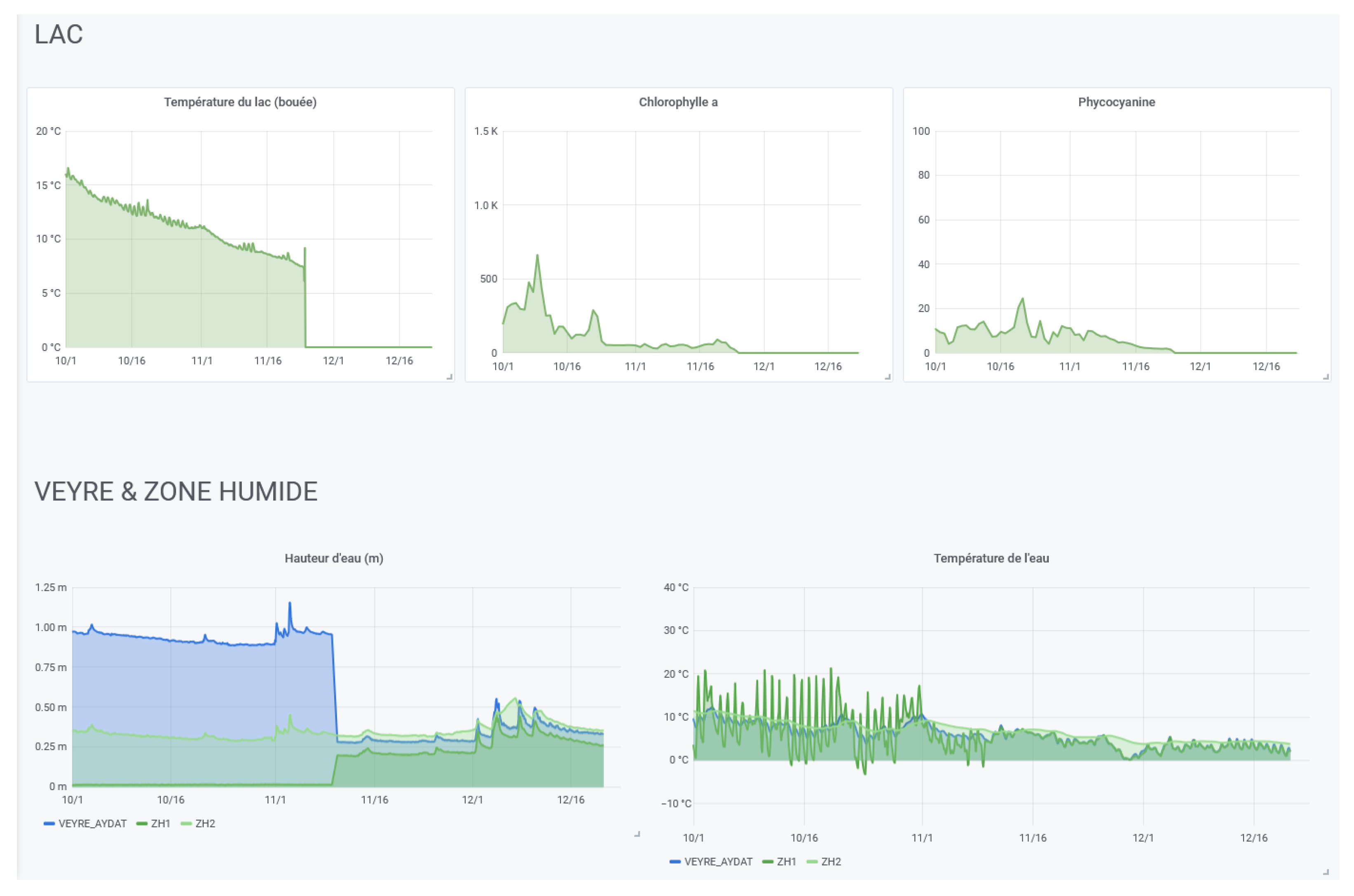1354x896 pixels.
Task: Click the 15 °C axis label in Température du lac
Action: (49, 186)
